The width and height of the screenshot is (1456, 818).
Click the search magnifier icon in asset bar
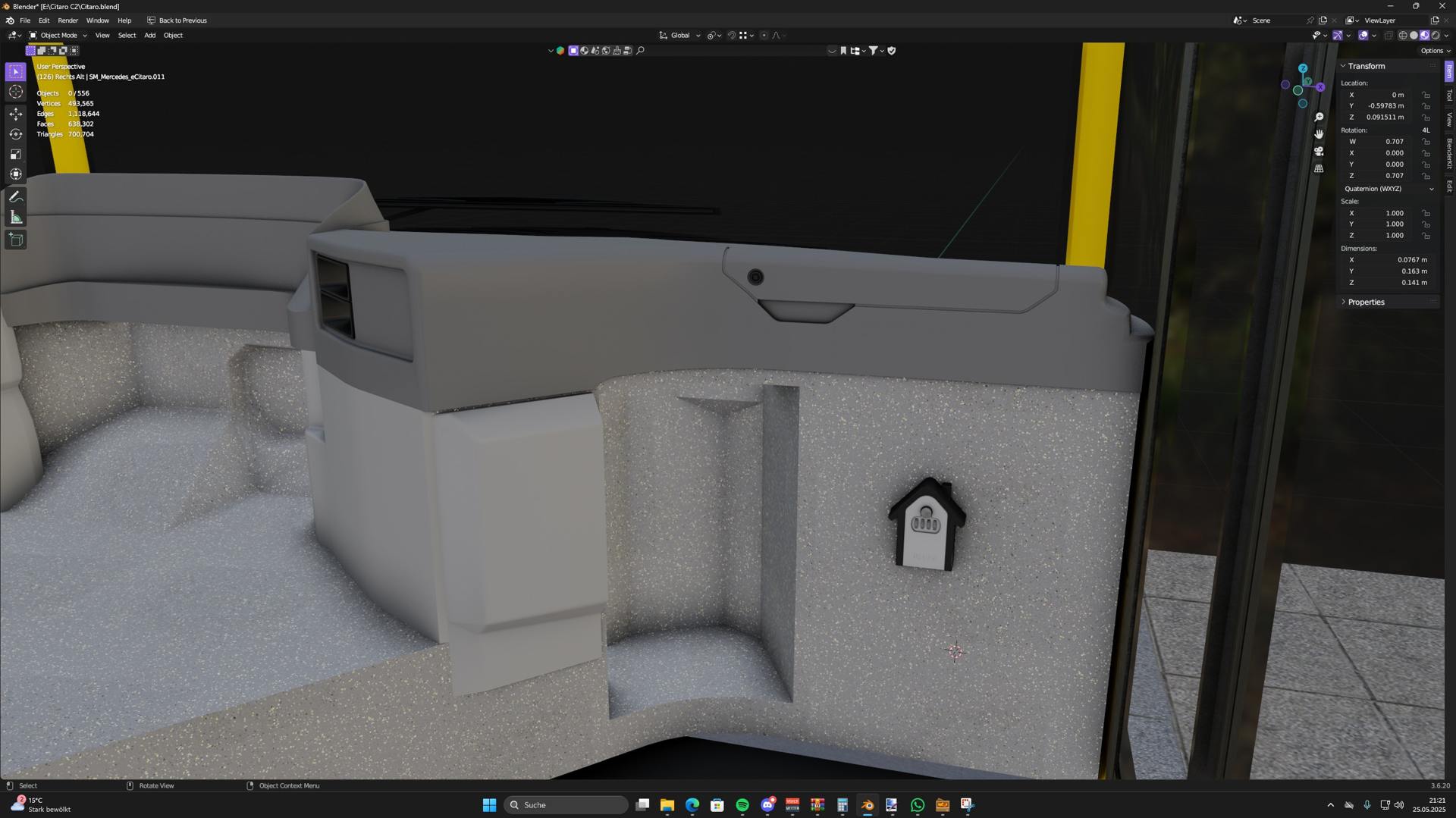point(640,51)
